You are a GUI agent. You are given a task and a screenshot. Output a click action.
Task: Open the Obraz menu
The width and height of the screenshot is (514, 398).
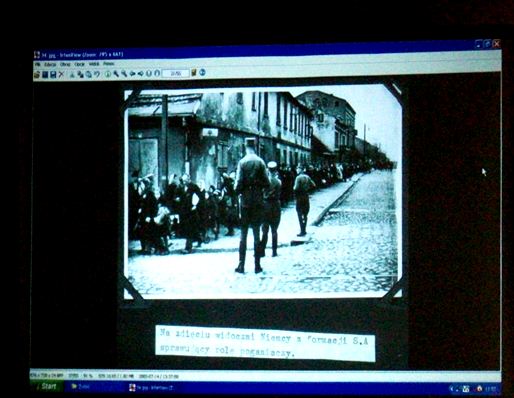pyautogui.click(x=65, y=64)
